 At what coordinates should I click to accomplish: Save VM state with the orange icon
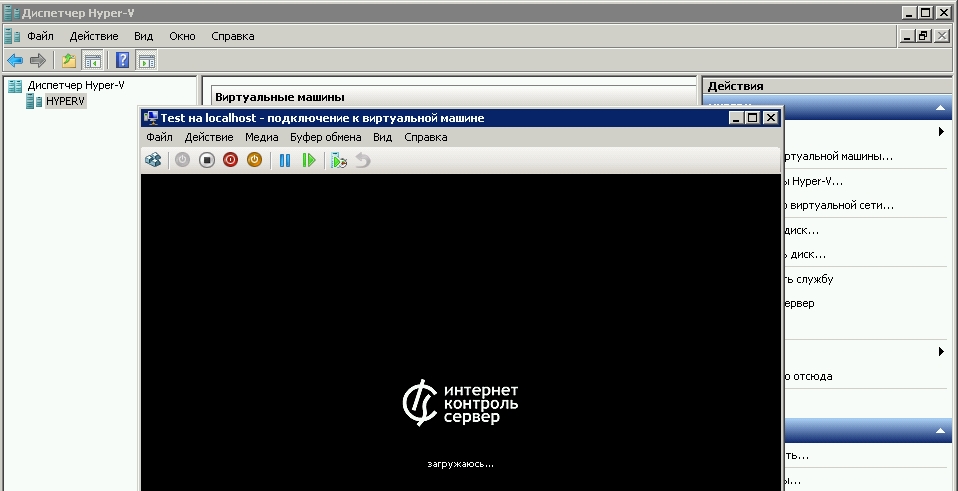(254, 160)
